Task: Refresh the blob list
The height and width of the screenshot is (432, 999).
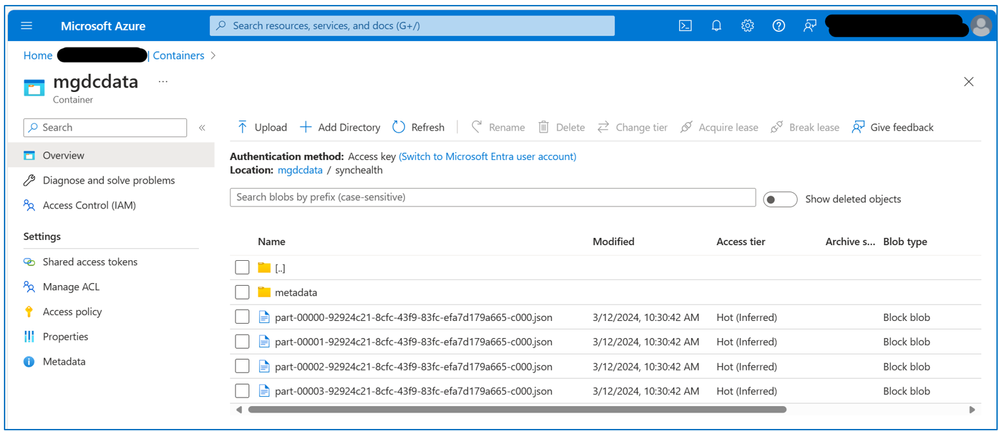Action: [418, 127]
